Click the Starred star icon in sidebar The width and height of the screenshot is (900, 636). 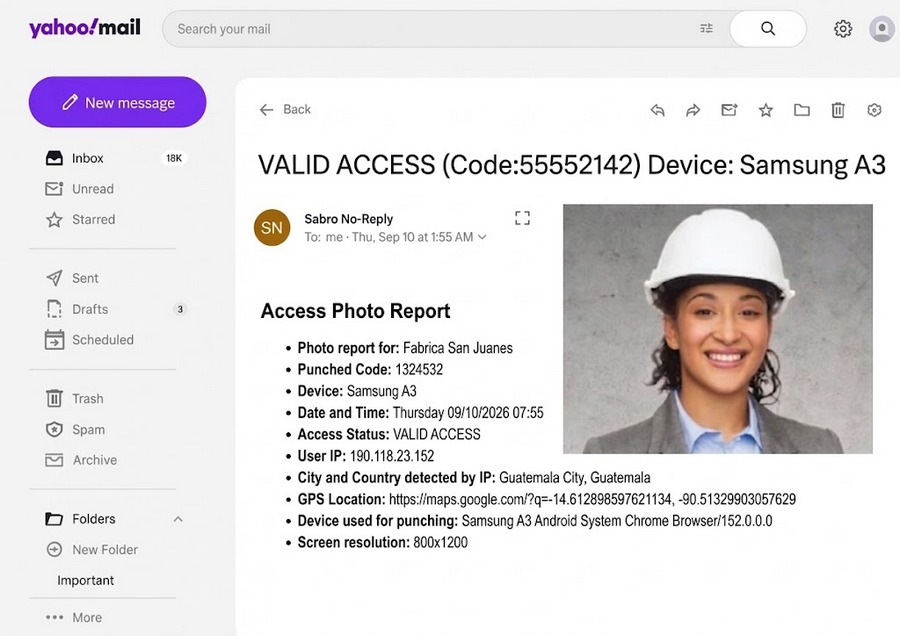54,219
